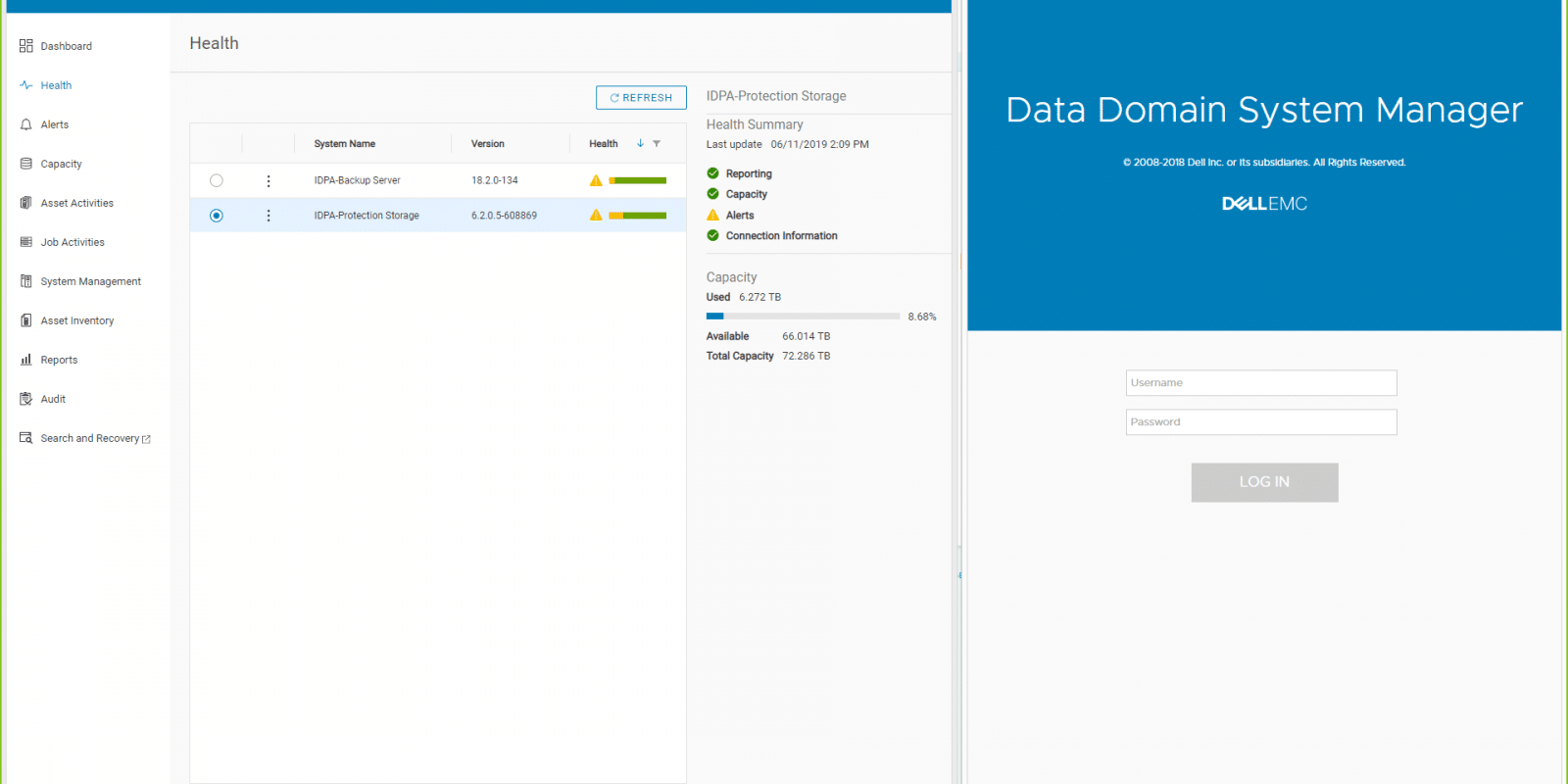Open Reports page
Image resolution: width=1568 pixels, height=784 pixels.
click(59, 360)
